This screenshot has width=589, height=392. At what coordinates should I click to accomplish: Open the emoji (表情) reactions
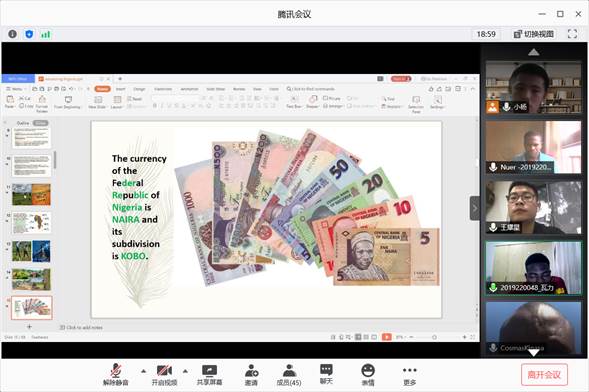click(x=368, y=375)
